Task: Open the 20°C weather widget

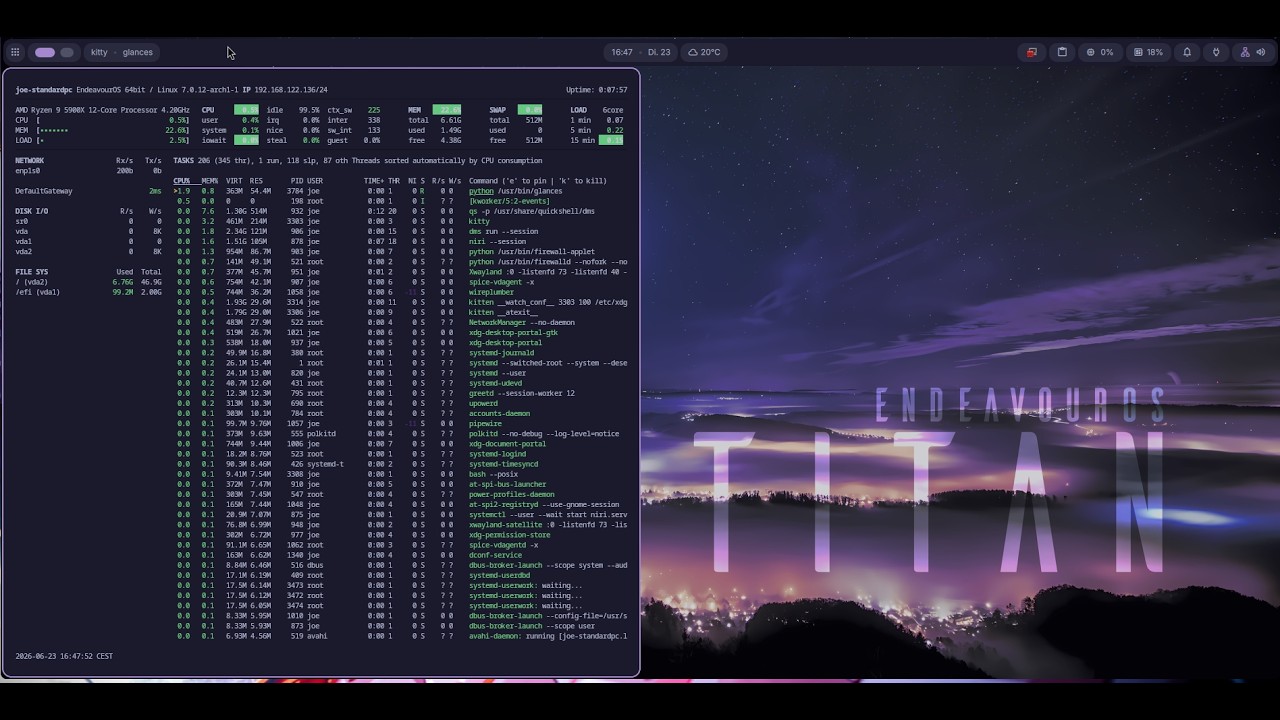Action: 704,52
